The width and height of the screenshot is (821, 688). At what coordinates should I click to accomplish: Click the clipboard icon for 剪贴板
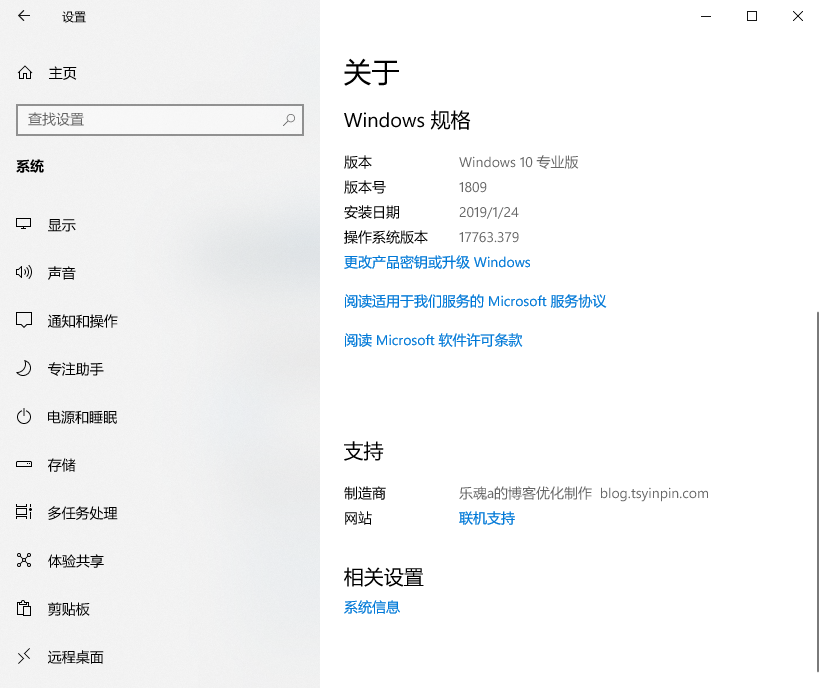pos(24,608)
